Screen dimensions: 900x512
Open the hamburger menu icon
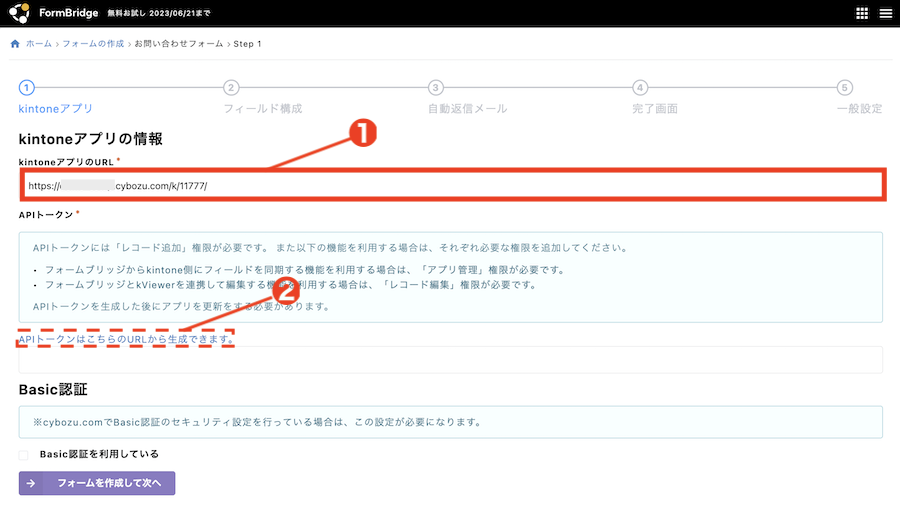pyautogui.click(x=886, y=13)
